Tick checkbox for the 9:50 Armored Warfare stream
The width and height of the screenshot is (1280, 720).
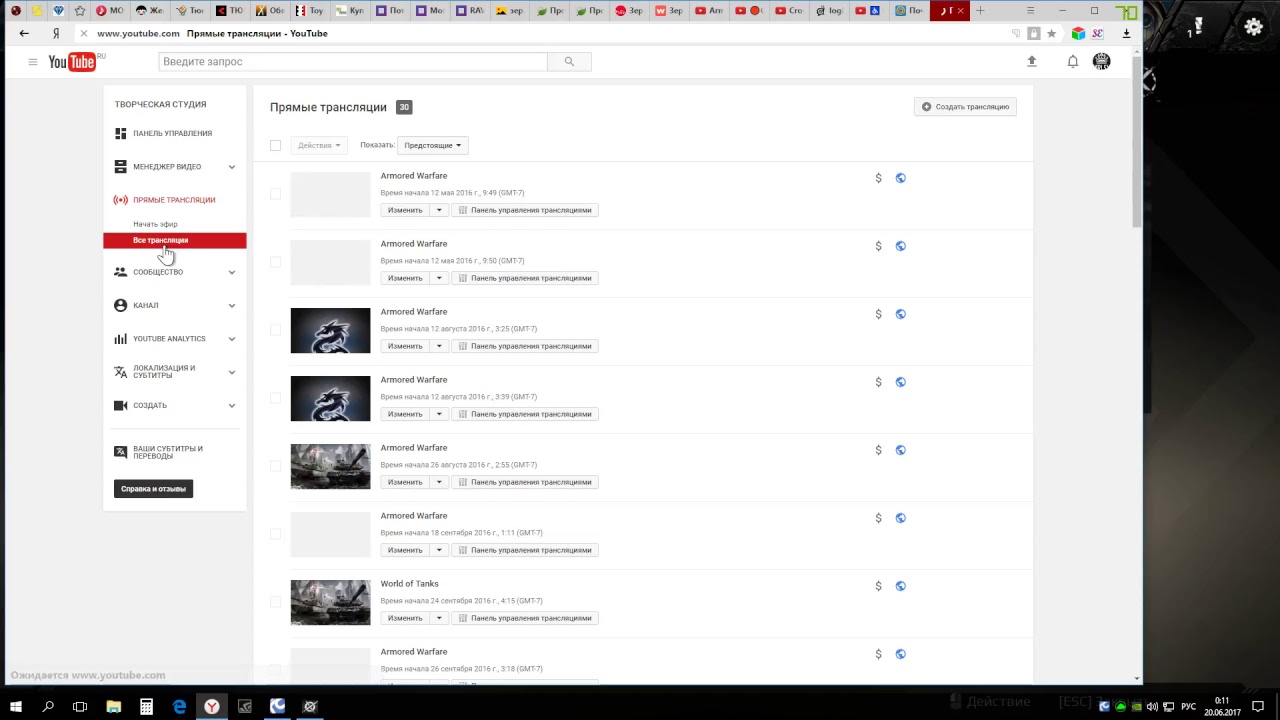coord(275,262)
